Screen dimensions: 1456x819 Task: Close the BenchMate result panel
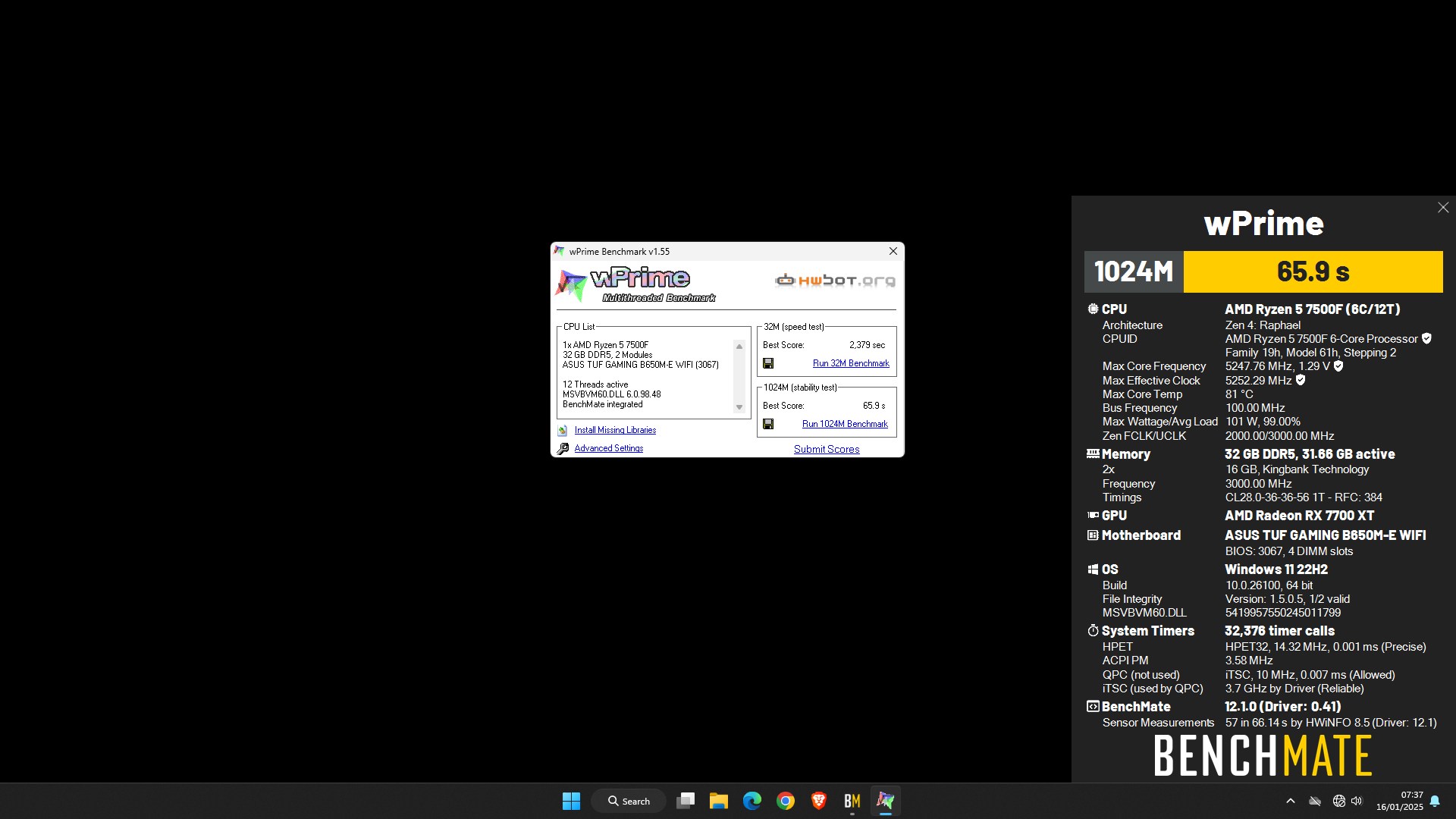[1443, 208]
